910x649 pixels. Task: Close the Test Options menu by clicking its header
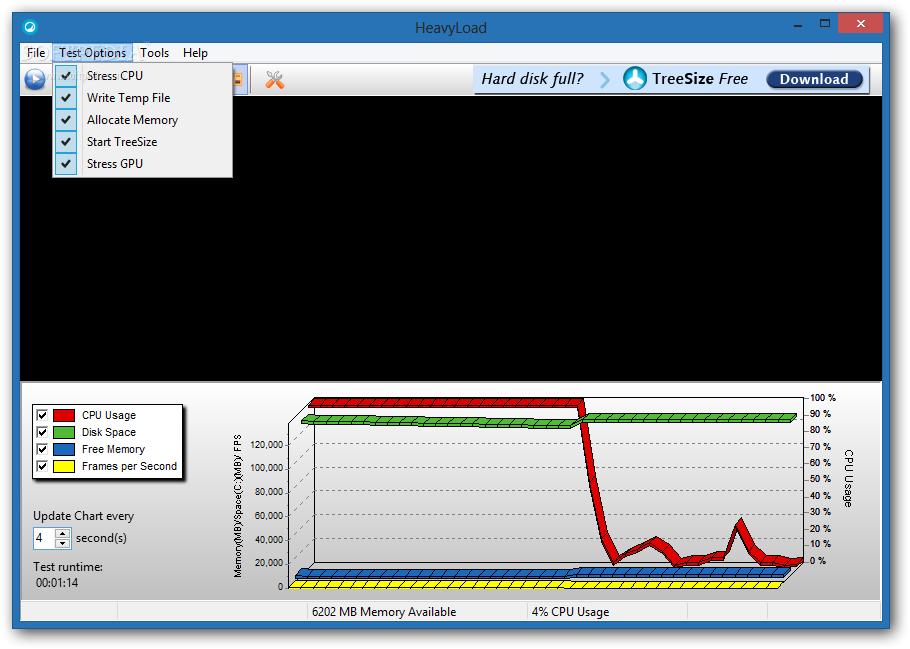(x=92, y=53)
